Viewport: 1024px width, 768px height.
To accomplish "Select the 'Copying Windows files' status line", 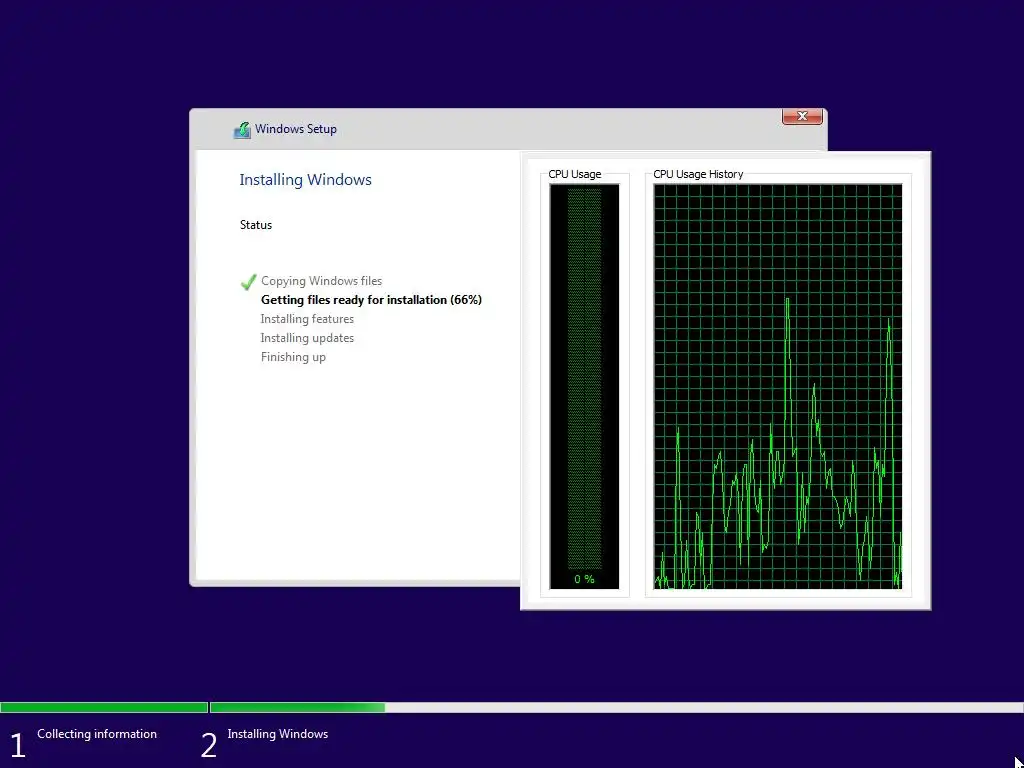I will pos(321,281).
